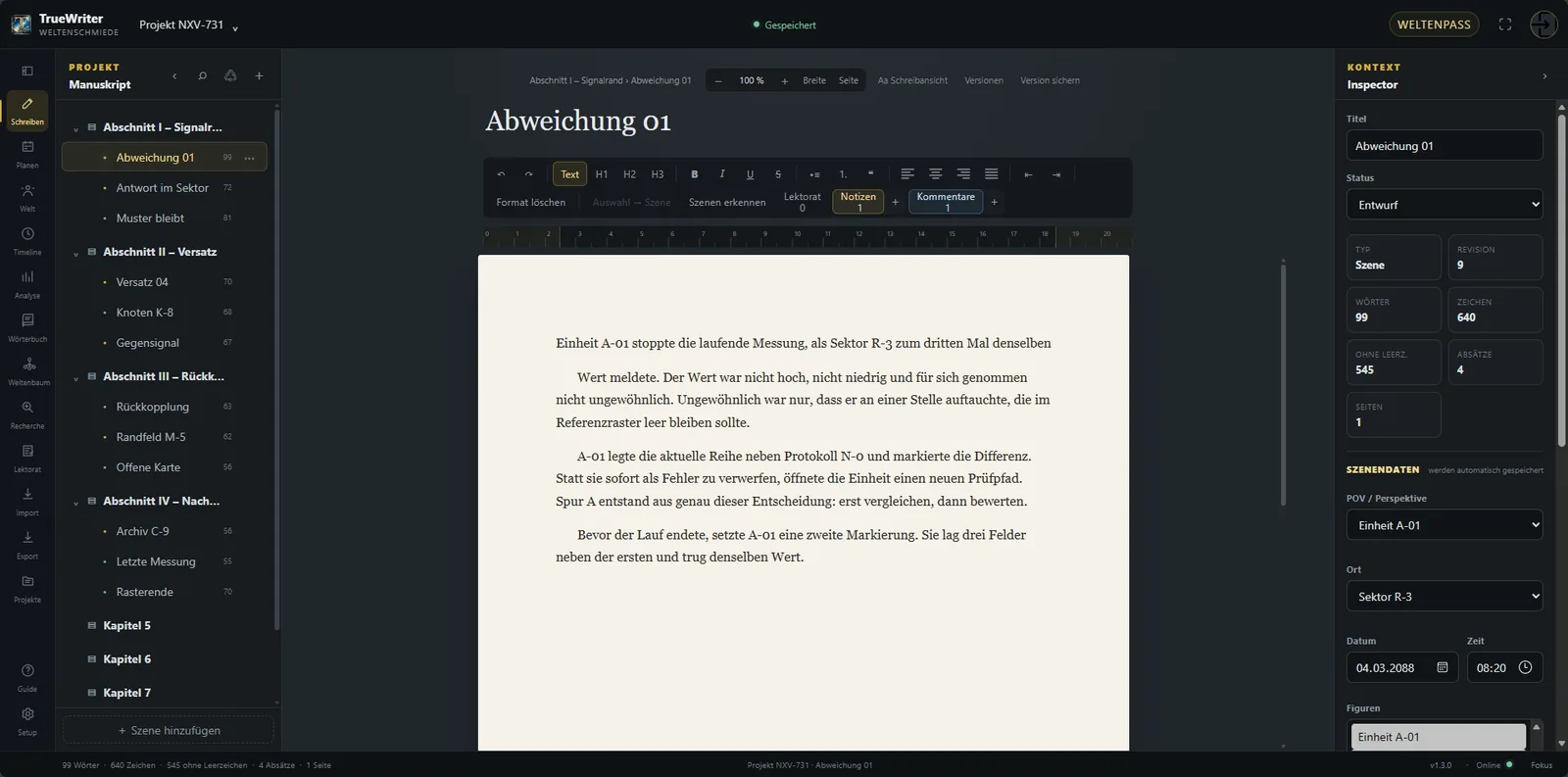Toggle the Kommentare markers
The image size is (1568, 777).
[946, 202]
